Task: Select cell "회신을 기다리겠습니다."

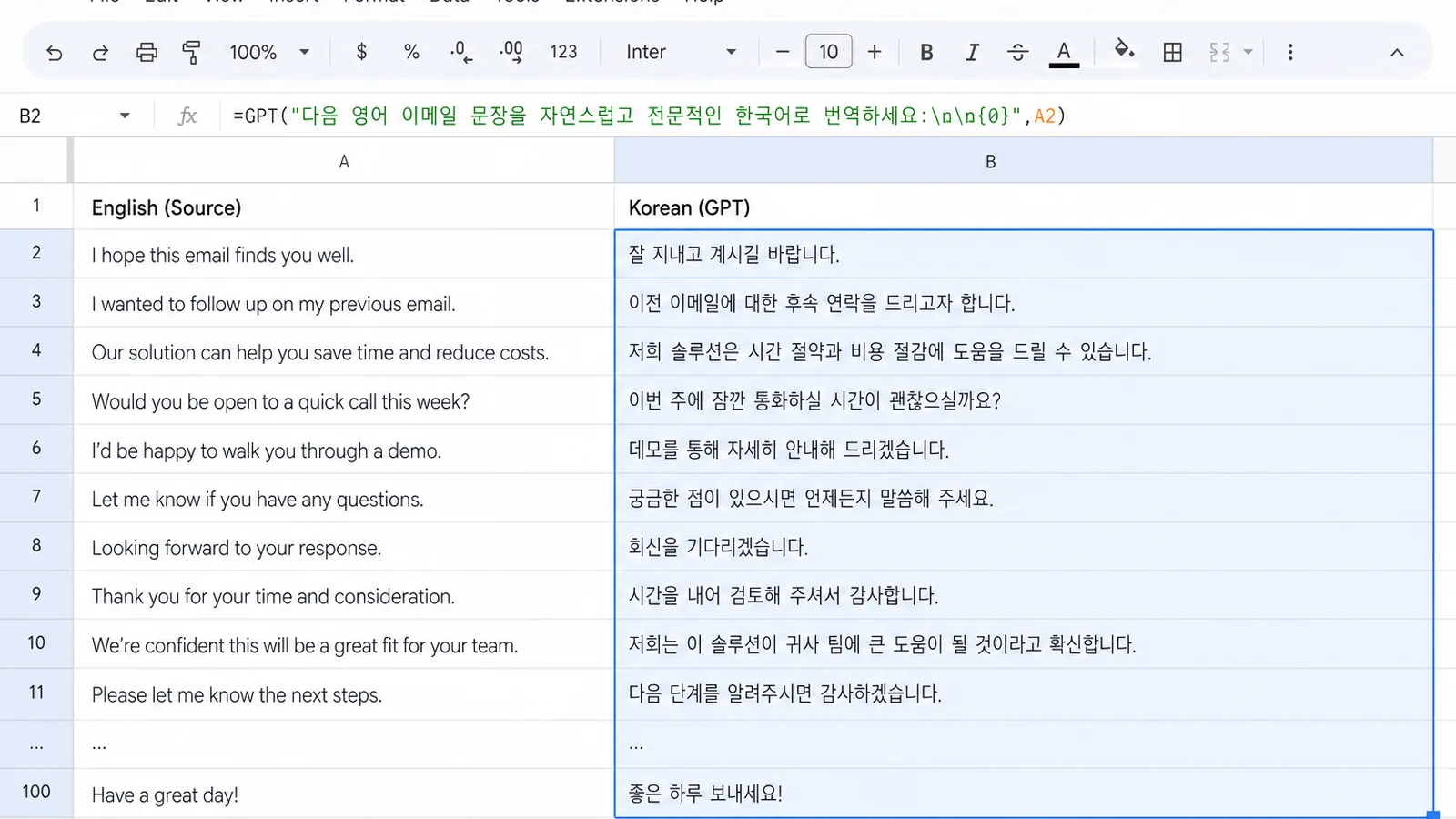Action: (x=1024, y=547)
